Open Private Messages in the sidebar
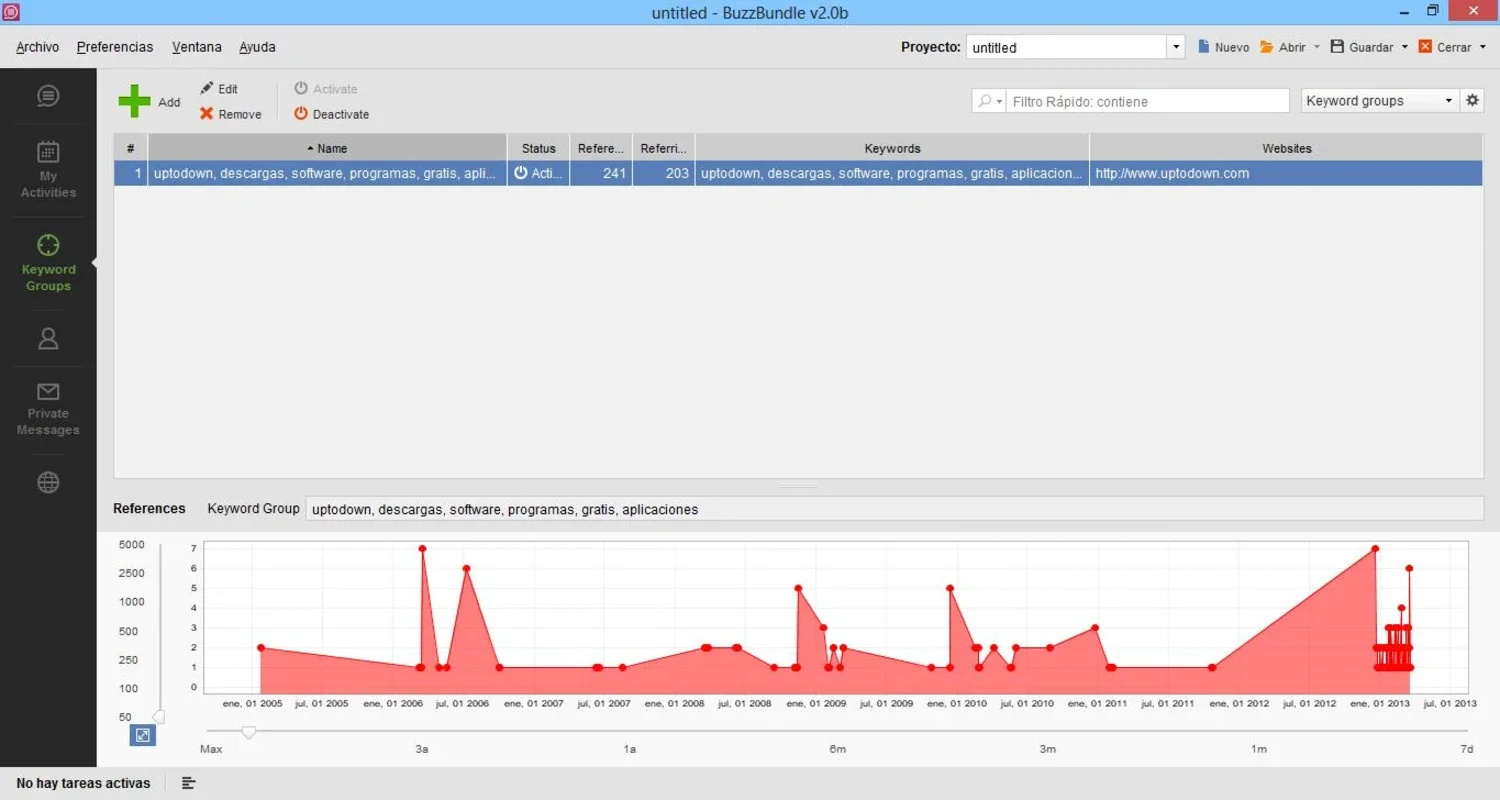This screenshot has height=800, width=1500. point(48,409)
